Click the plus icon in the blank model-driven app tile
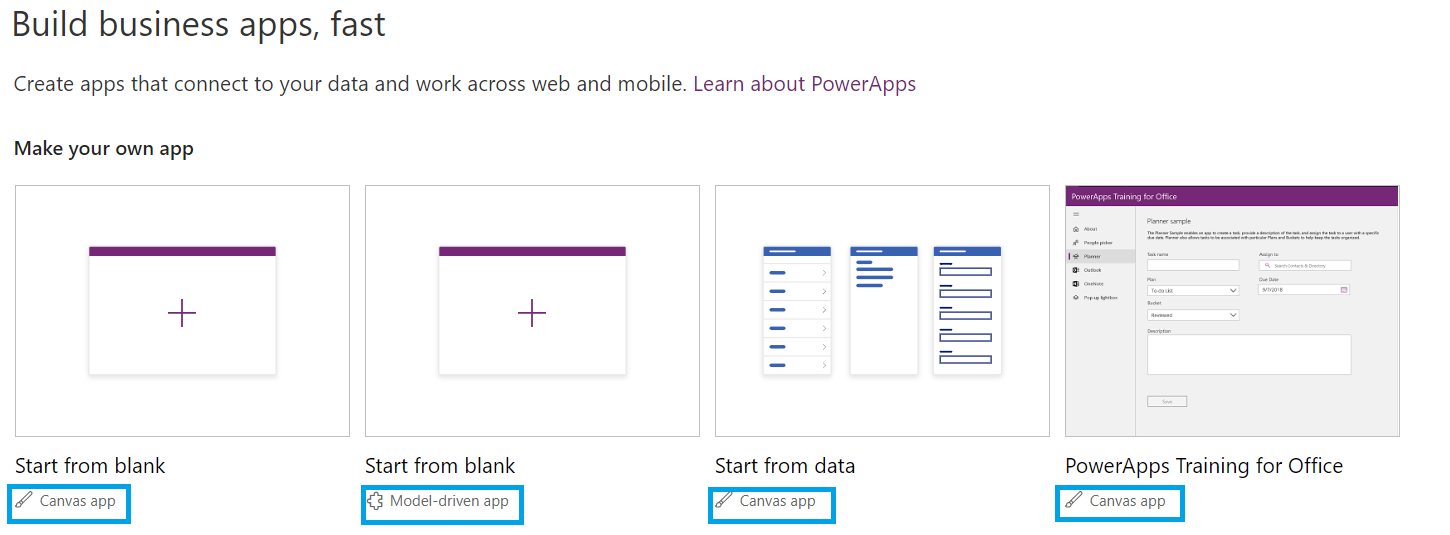Screen dimensions: 1450x535 pos(532,313)
